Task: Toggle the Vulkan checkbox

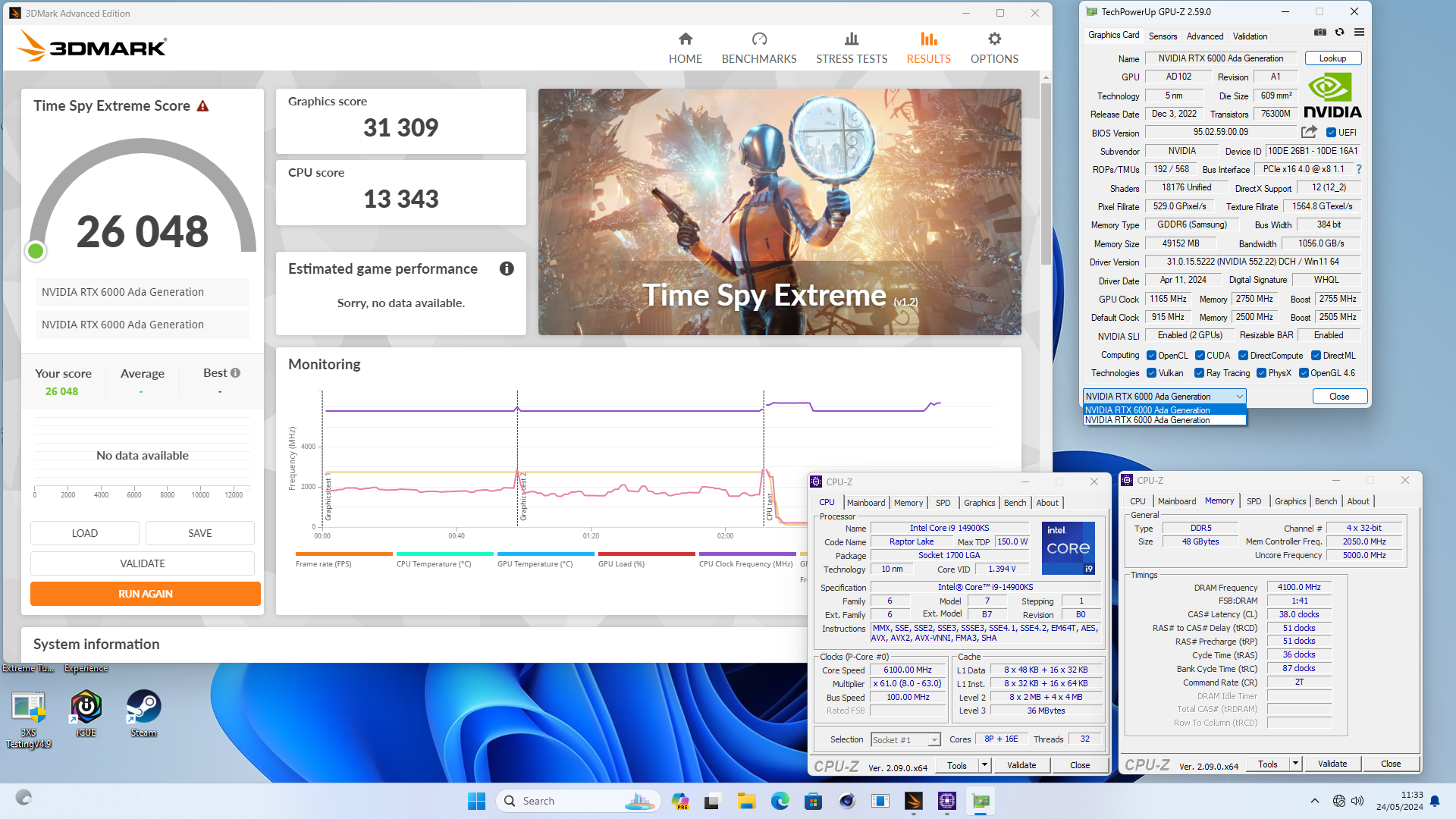Action: coord(1151,373)
